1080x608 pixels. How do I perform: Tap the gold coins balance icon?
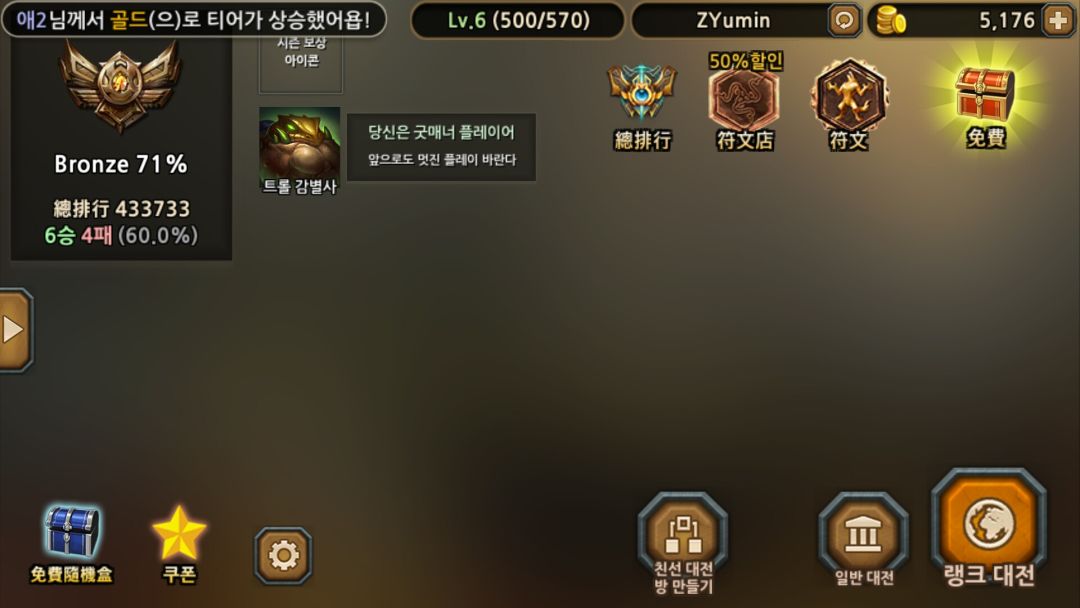pos(891,21)
